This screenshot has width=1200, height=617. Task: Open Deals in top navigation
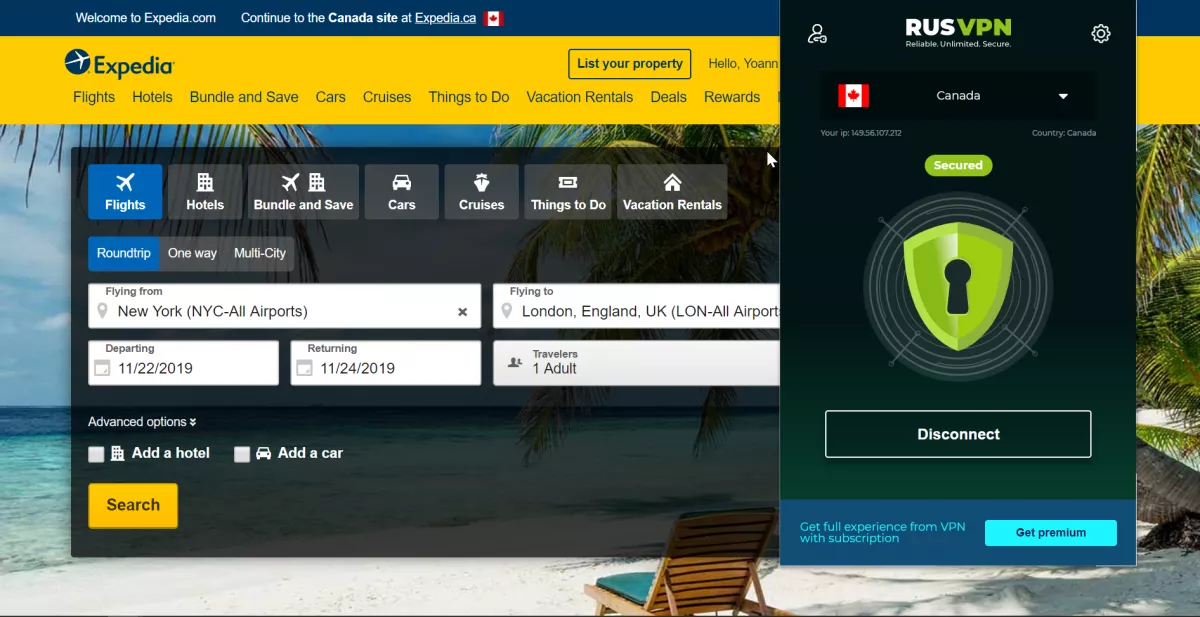[669, 97]
